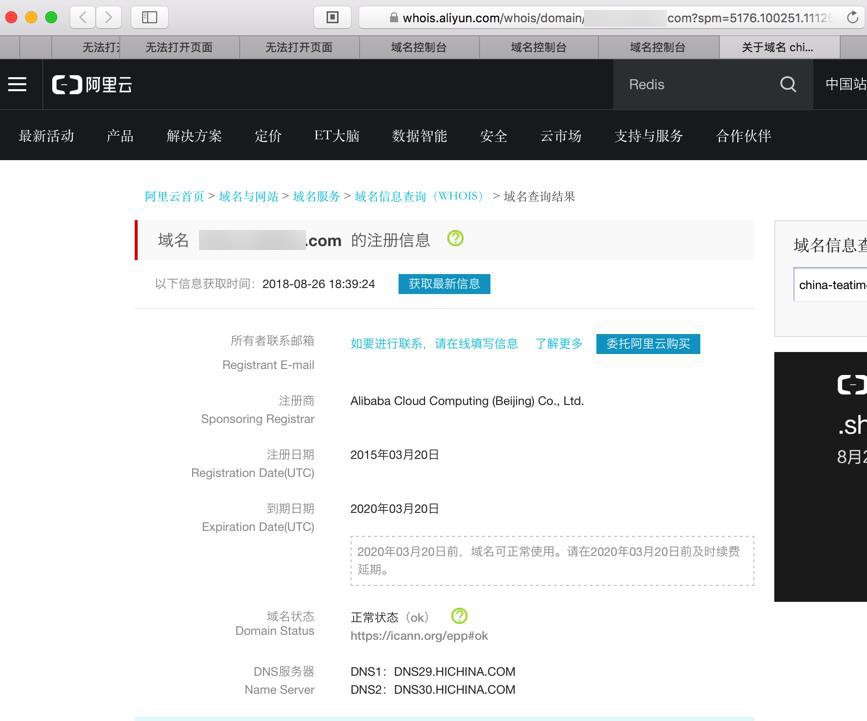Toggle the Safari sidebar button
This screenshot has width=867, height=721.
pyautogui.click(x=149, y=17)
